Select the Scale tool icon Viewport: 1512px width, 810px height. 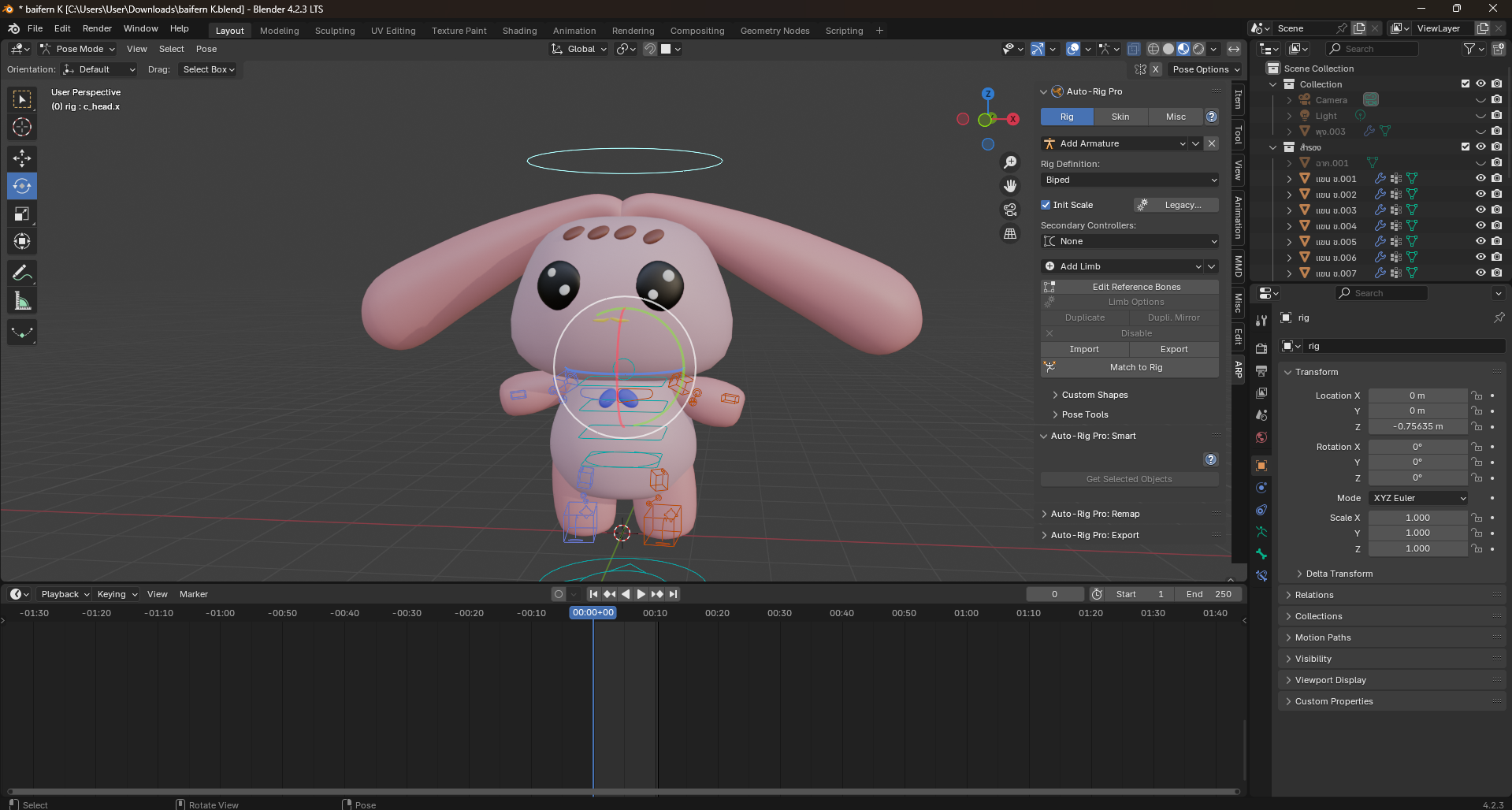(x=22, y=214)
